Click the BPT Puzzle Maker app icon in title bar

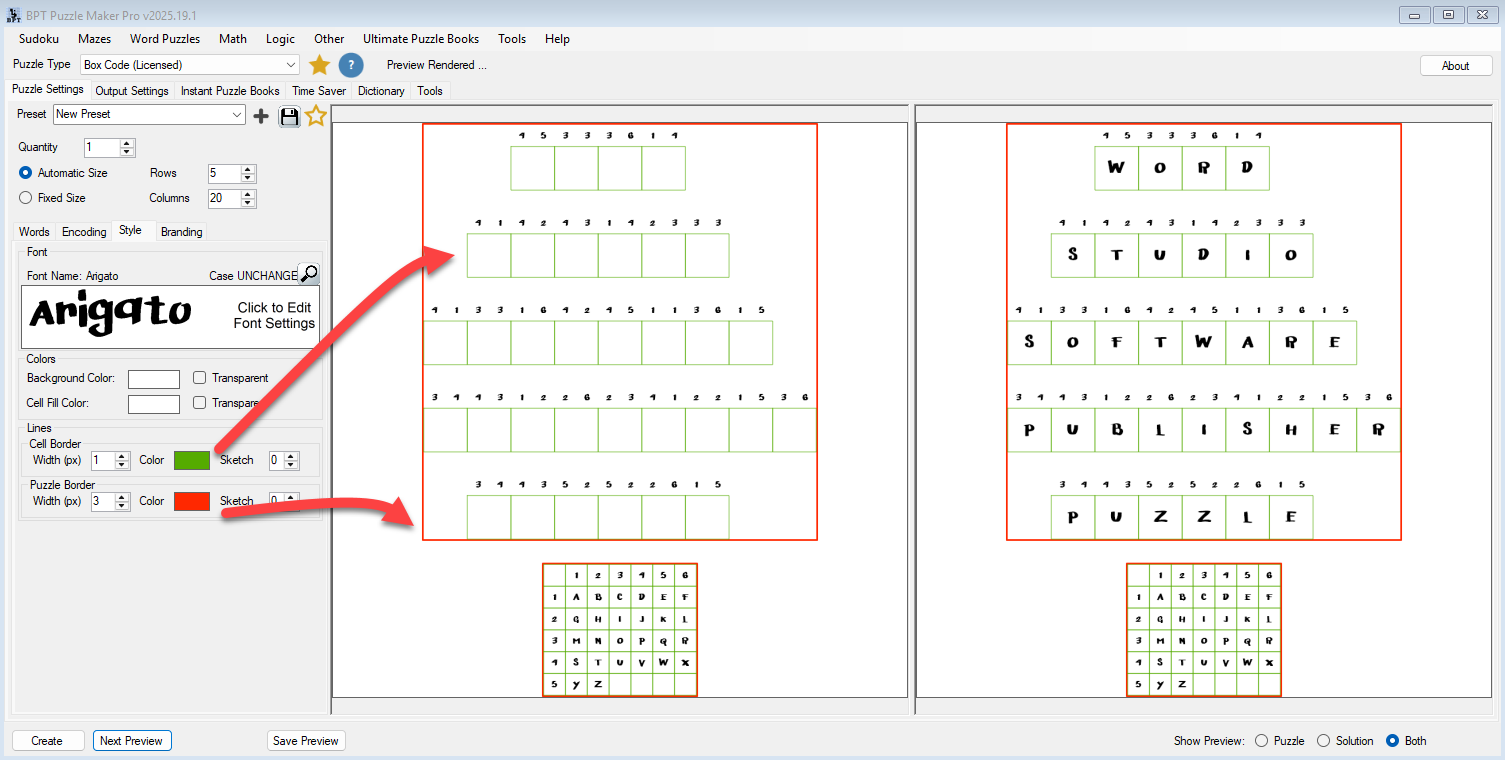[x=13, y=14]
